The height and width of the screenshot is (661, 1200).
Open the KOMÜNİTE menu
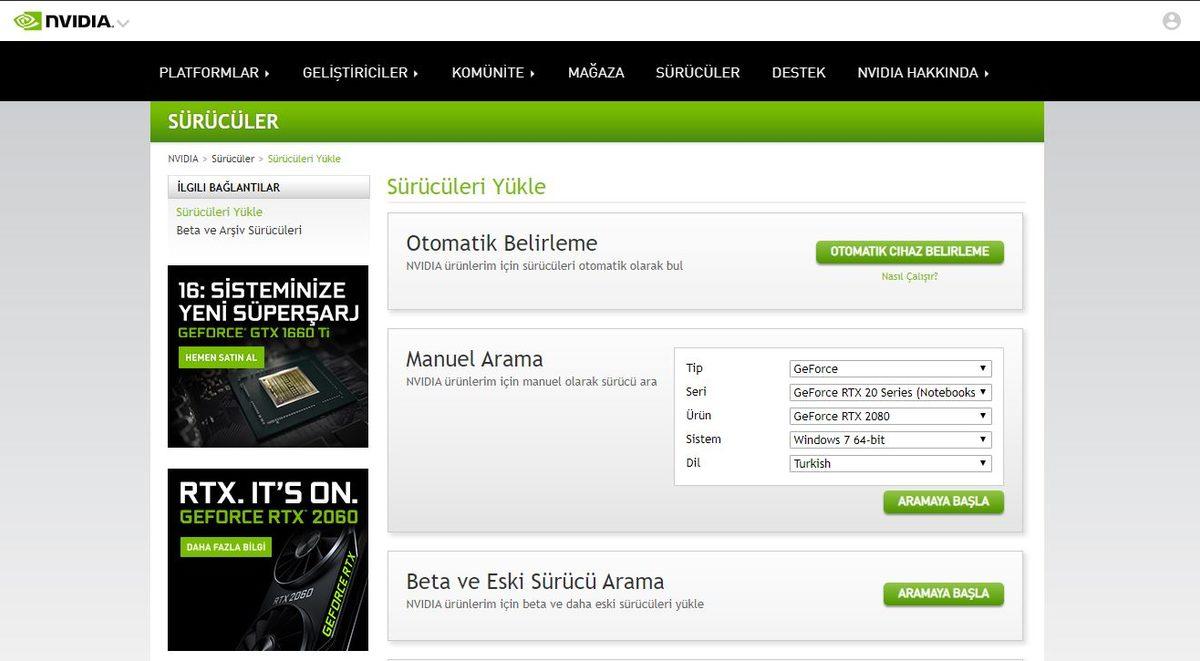coord(492,72)
